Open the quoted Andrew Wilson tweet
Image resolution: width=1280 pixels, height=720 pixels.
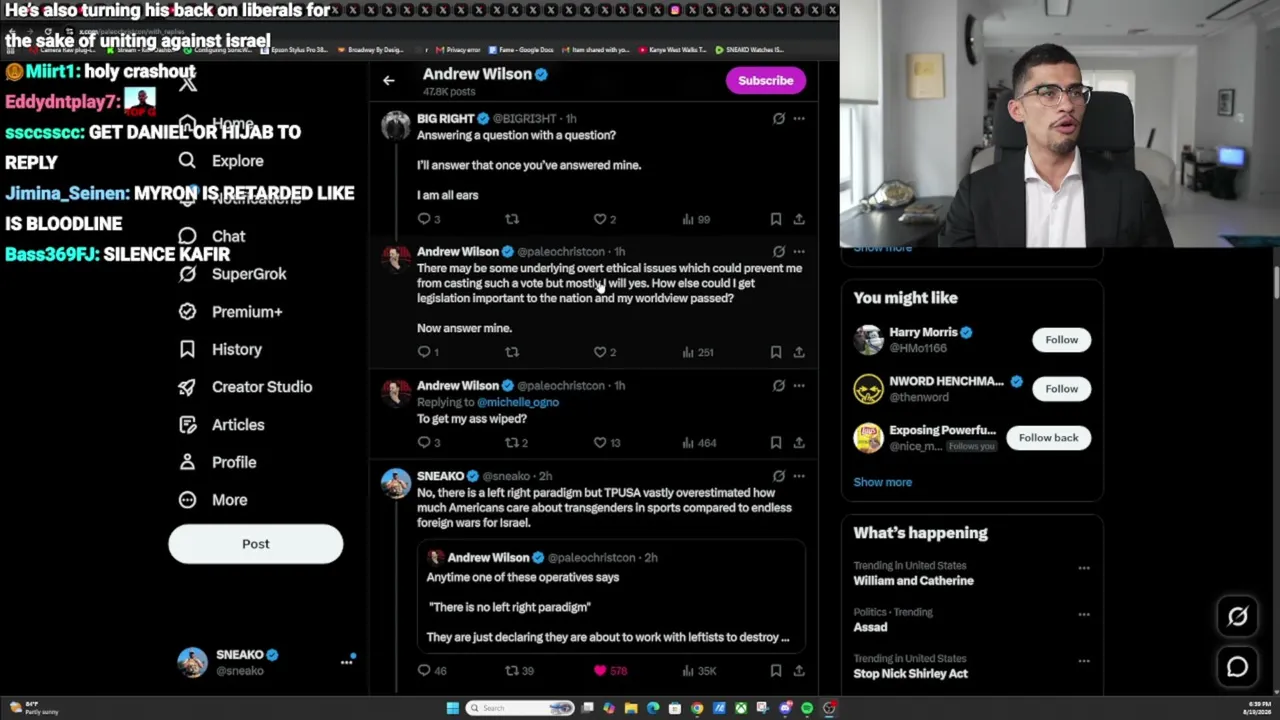tap(611, 596)
